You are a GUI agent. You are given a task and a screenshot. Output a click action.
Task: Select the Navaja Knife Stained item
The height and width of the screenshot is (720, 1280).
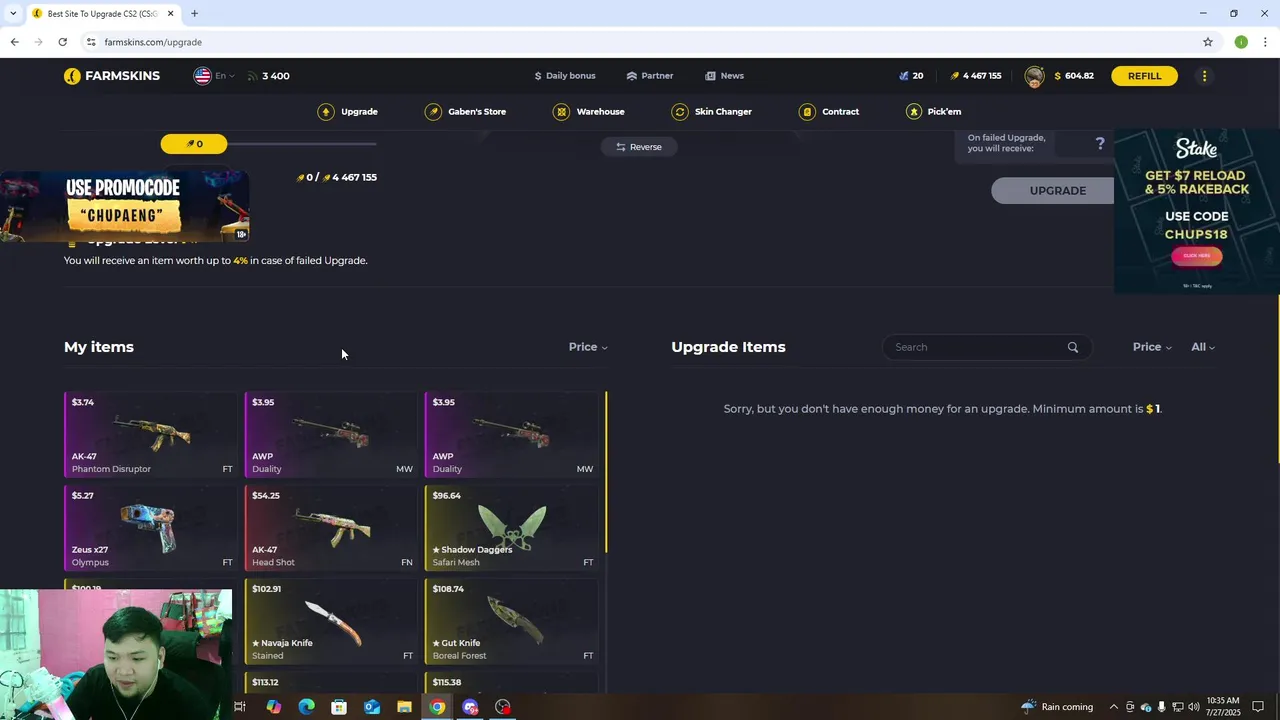pos(331,621)
